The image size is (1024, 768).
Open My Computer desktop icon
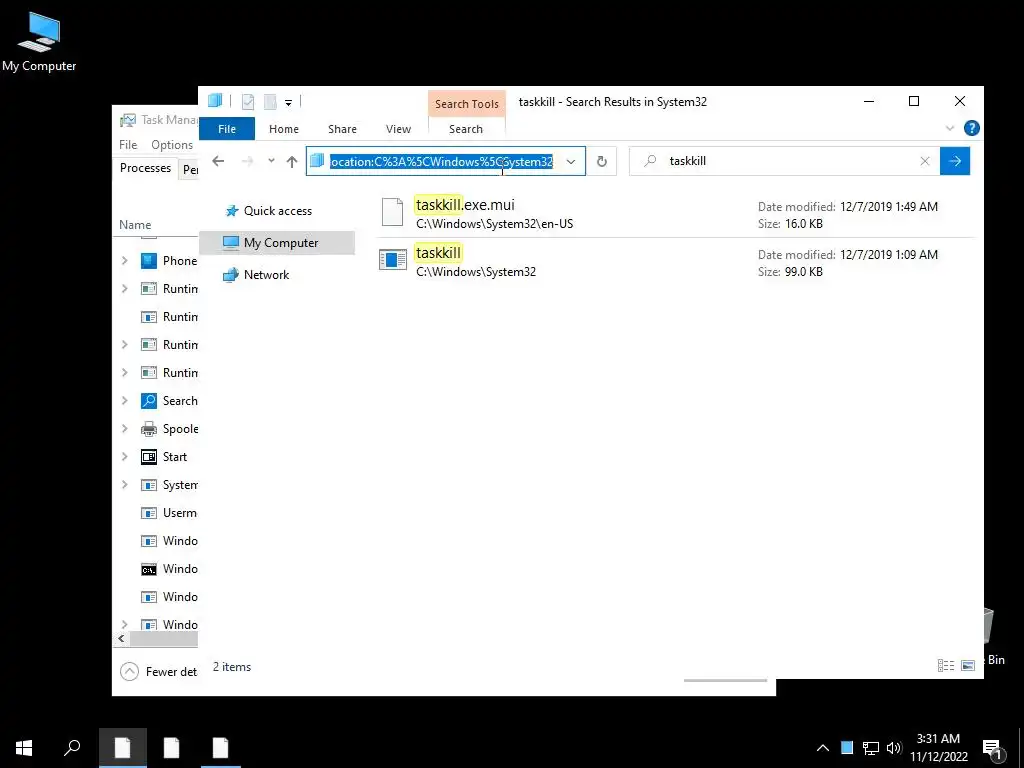point(39,42)
